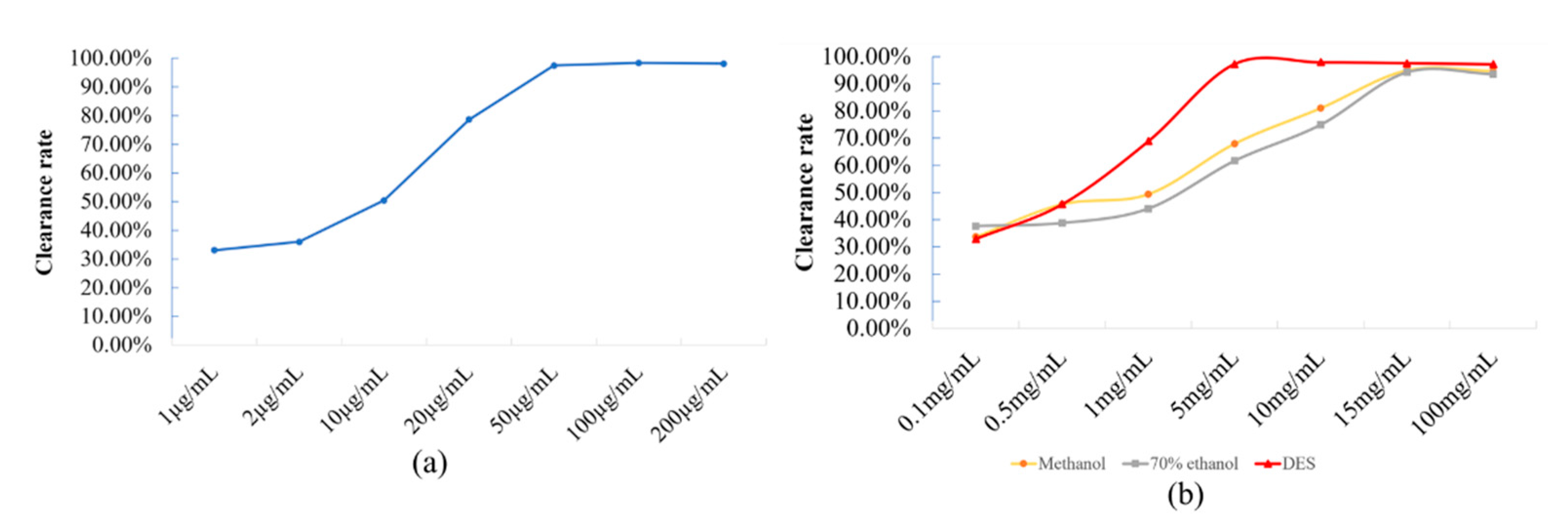Click blue data point at 20μg/mL
This screenshot has height=531, width=1568.
[469, 119]
